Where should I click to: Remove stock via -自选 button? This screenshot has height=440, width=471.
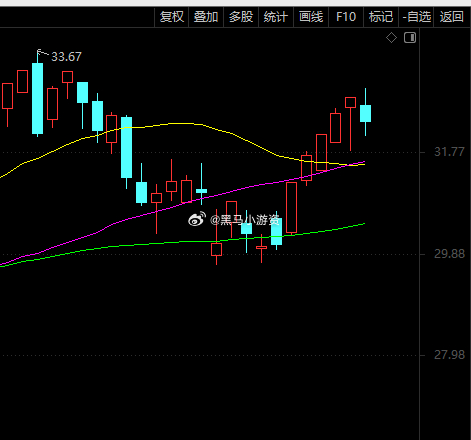point(416,17)
